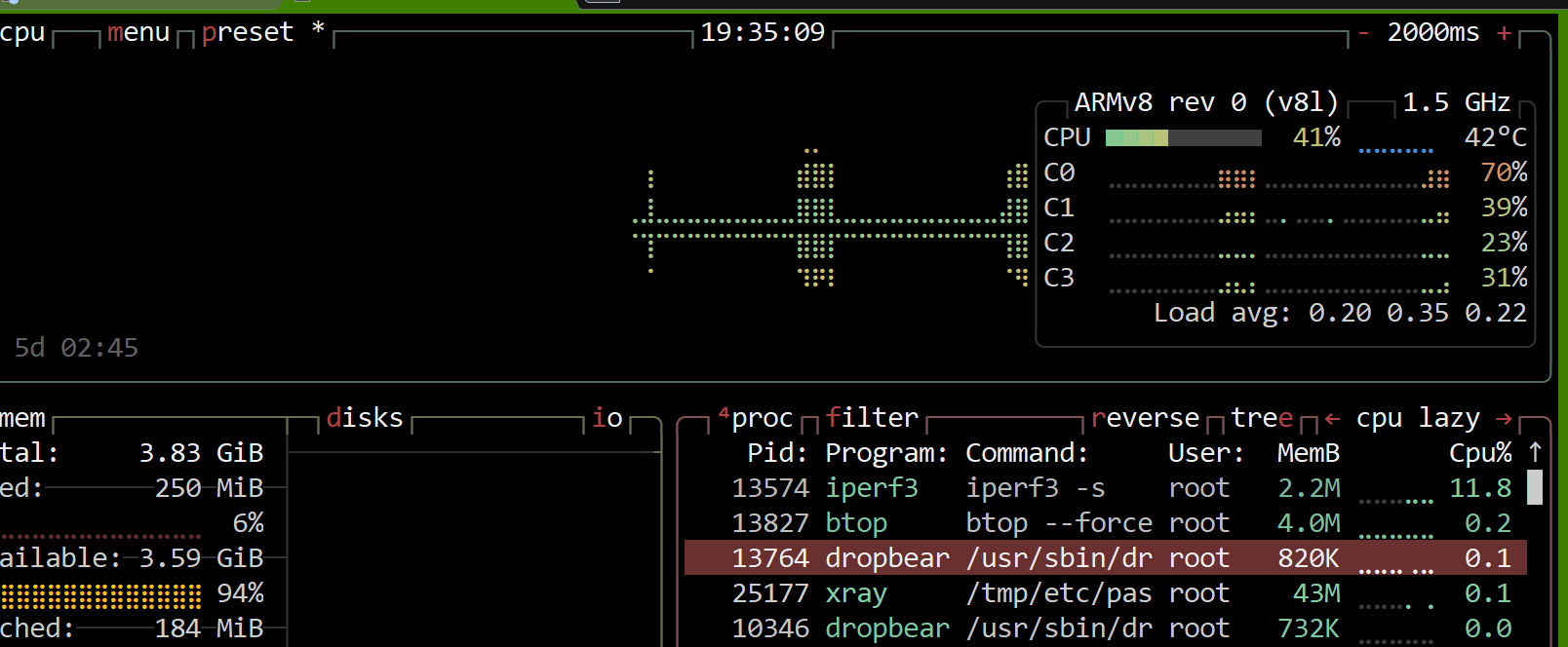Cycle the preset view option

(x=248, y=33)
